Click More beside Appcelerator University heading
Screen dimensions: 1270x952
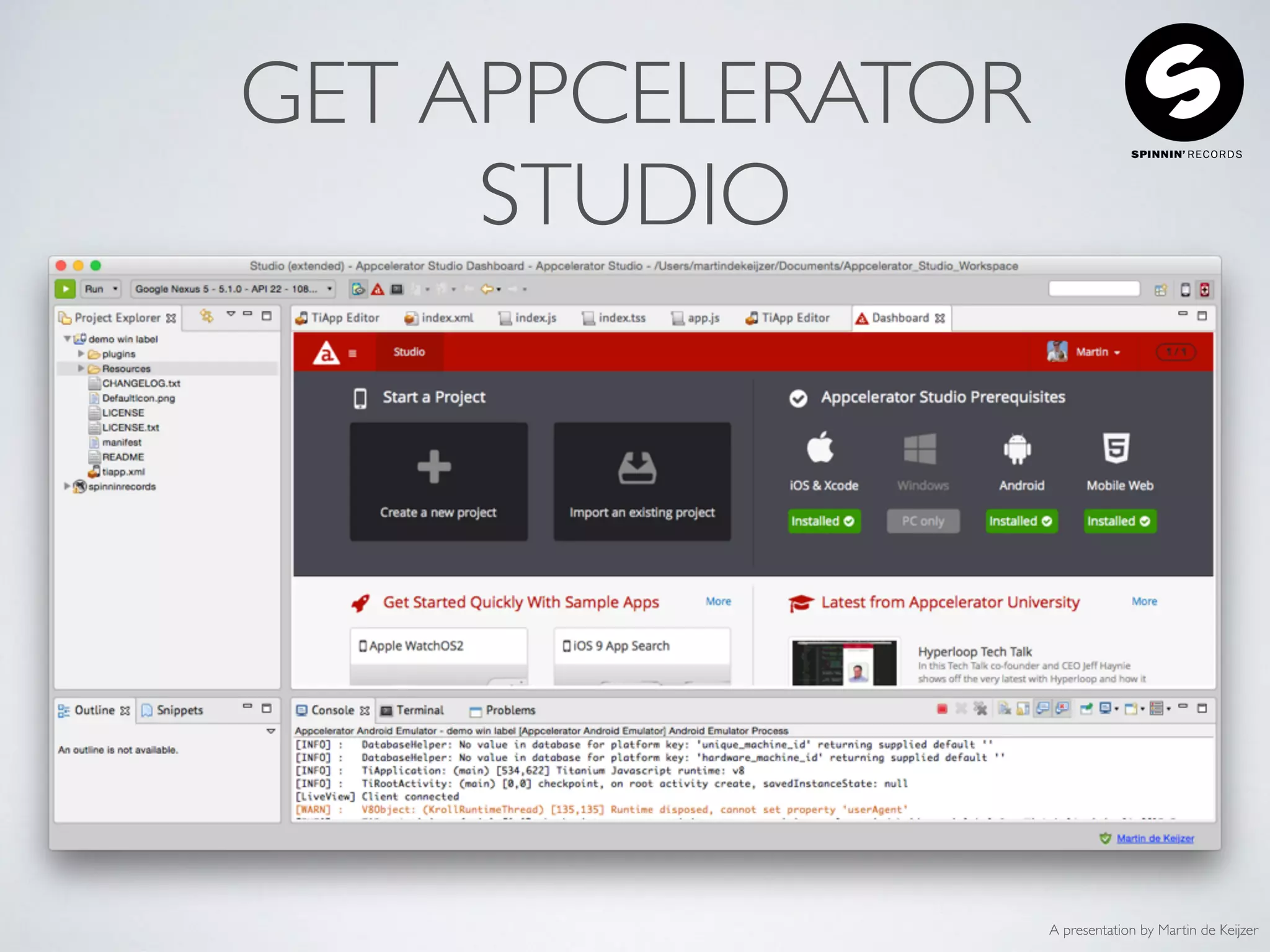(1144, 601)
